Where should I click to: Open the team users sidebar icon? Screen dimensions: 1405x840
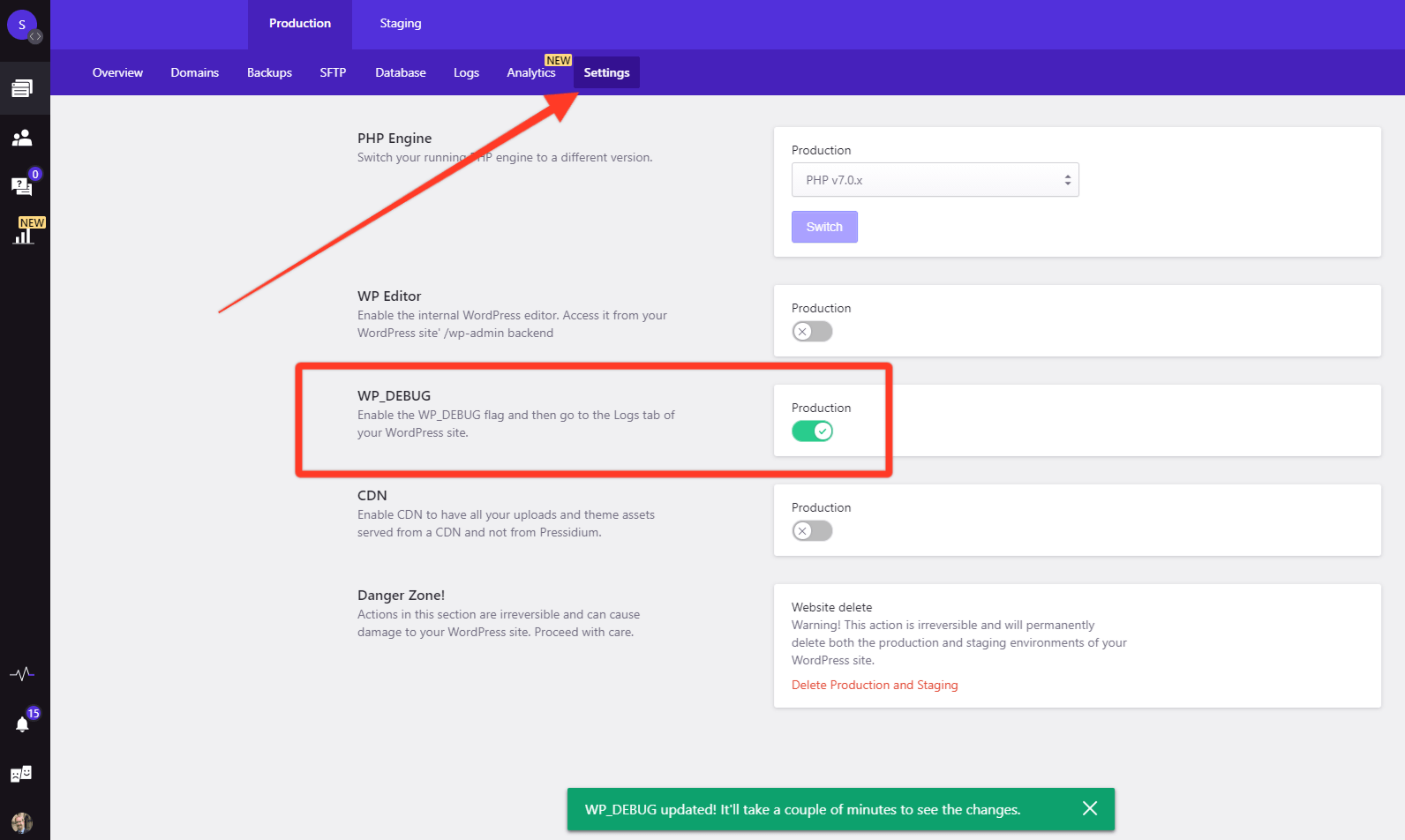(22, 138)
